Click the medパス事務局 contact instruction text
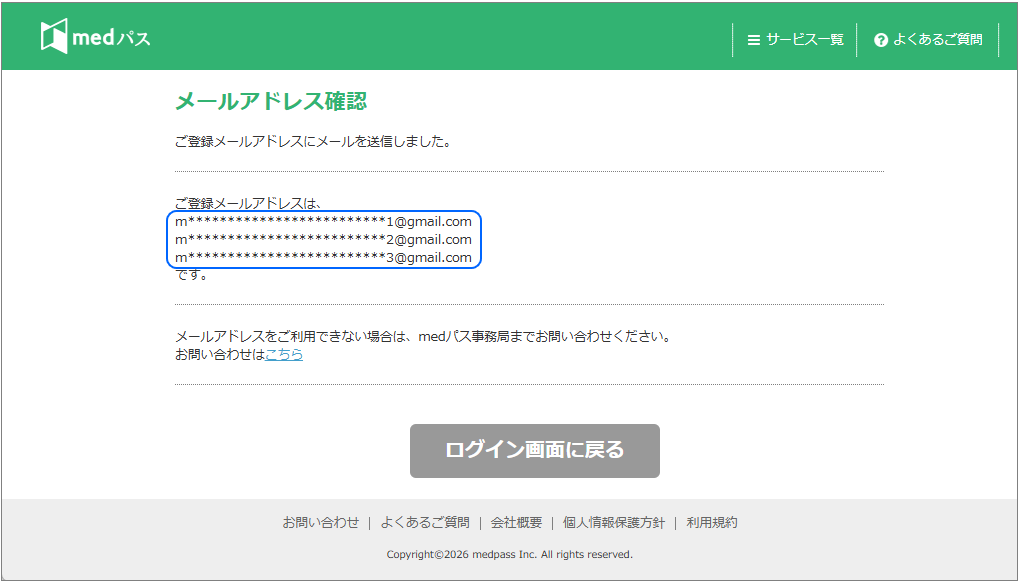 [422, 336]
